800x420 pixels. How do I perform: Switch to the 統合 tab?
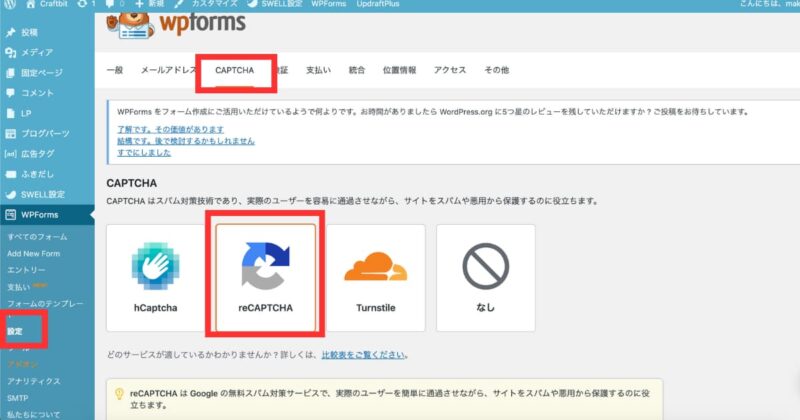tap(357, 70)
